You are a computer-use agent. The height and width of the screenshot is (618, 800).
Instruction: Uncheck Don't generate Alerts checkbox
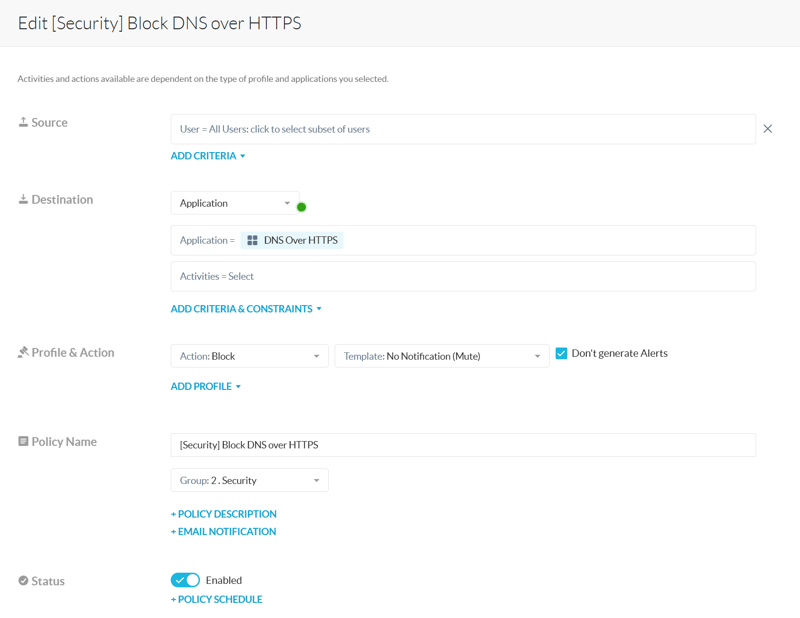point(561,353)
